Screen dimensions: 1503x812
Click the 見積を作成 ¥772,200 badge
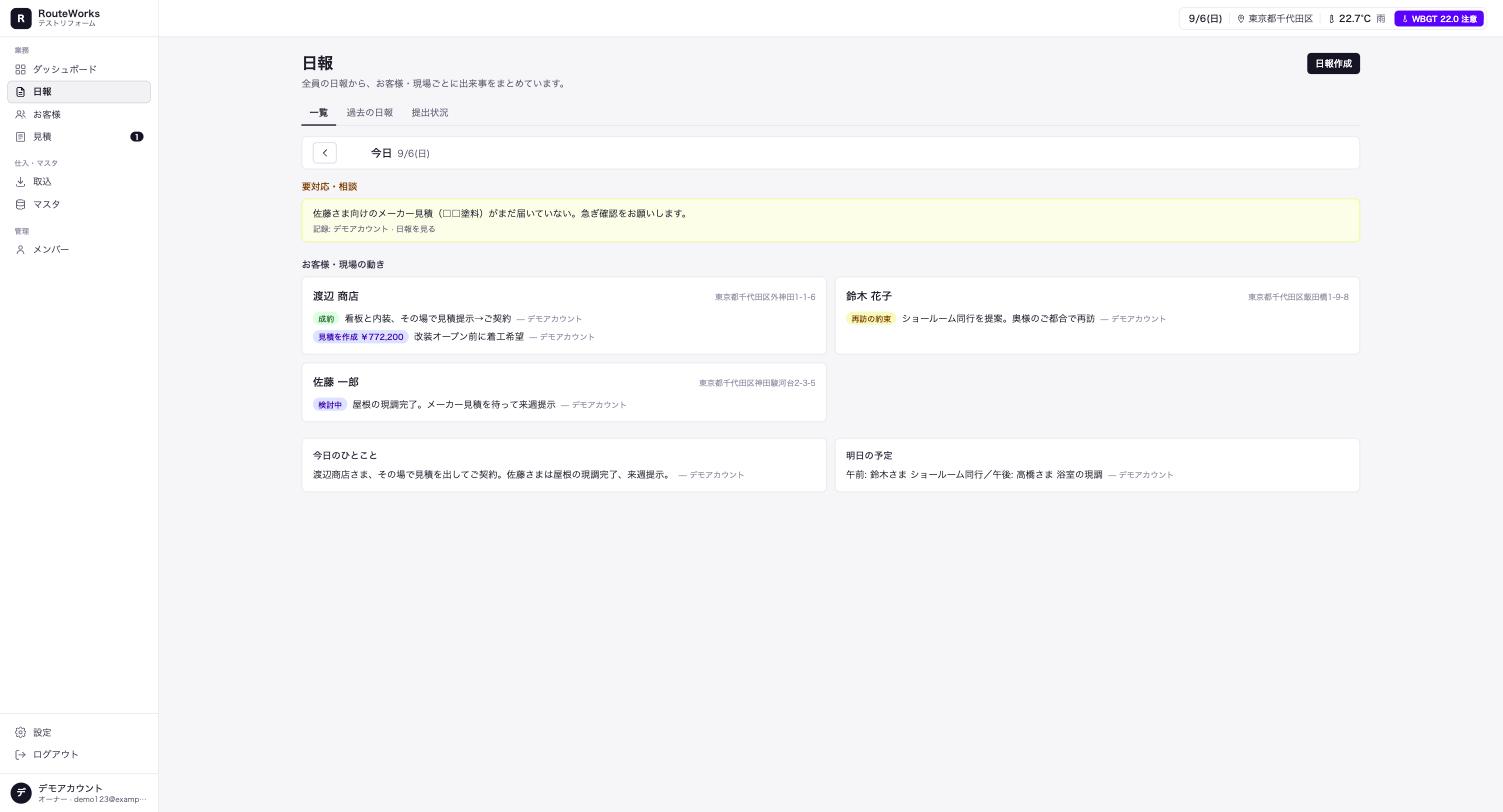pos(361,337)
